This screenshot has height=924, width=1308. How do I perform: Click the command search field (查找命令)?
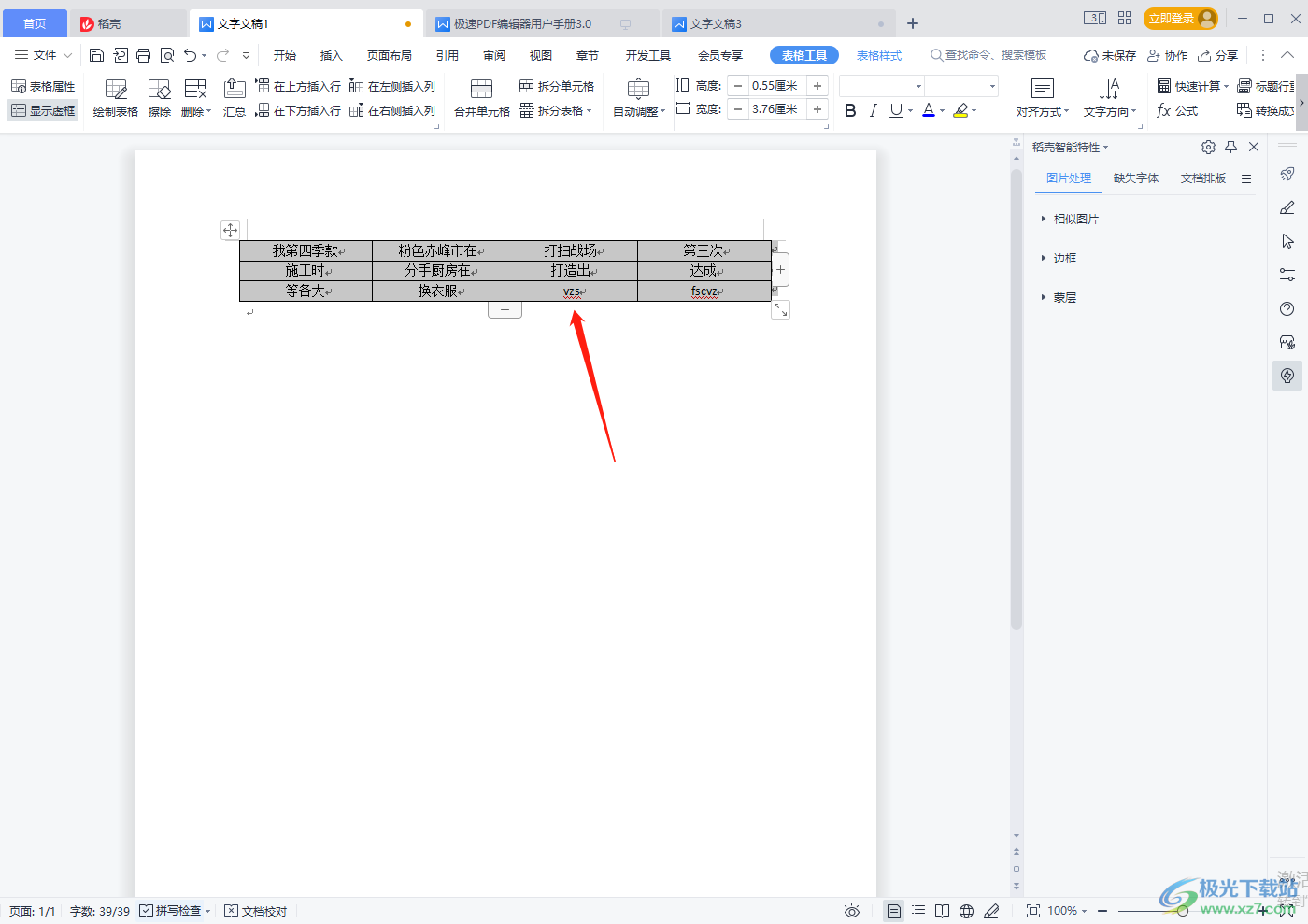[988, 55]
